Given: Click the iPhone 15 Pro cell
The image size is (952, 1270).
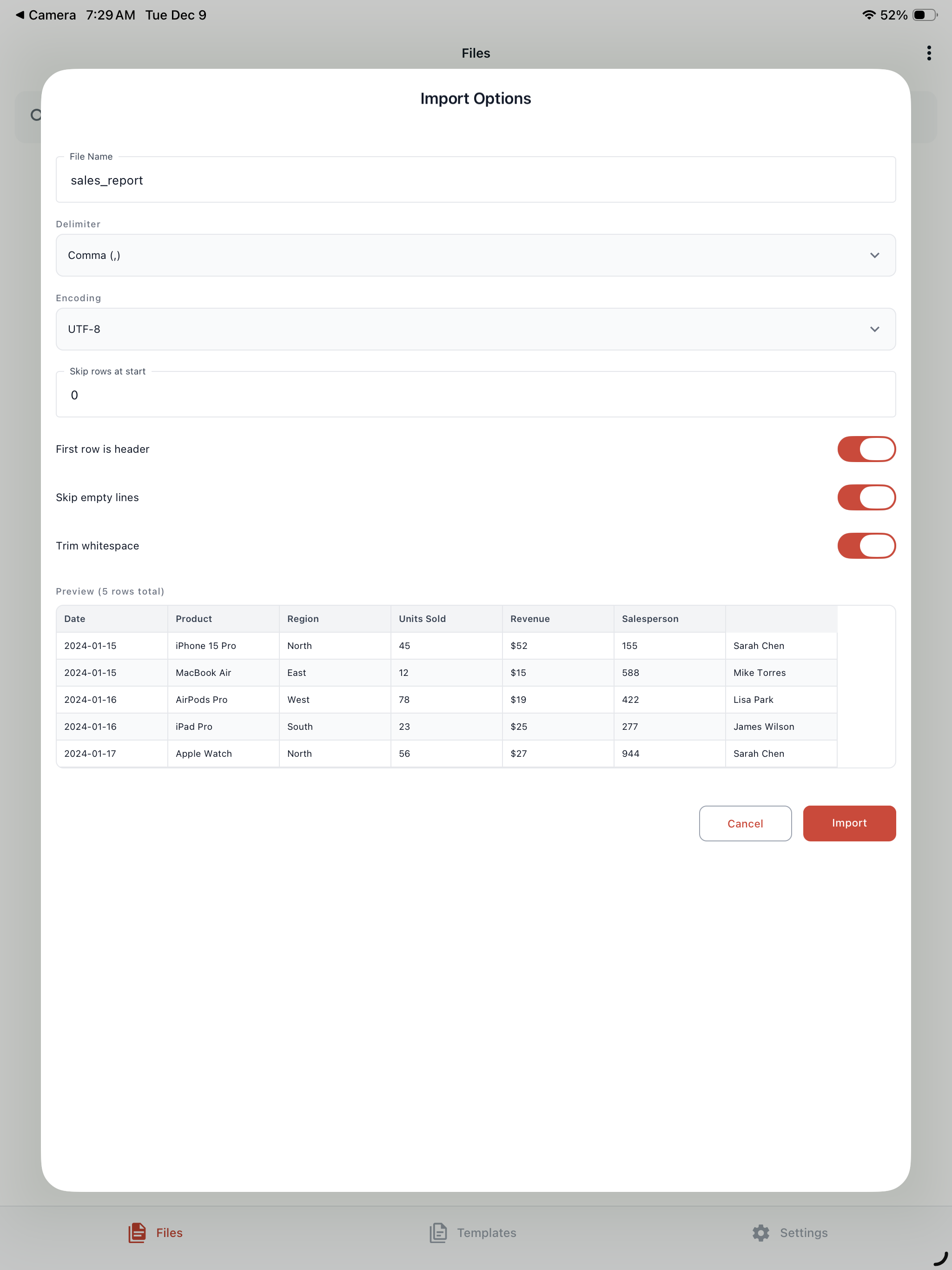Looking at the screenshot, I should [224, 645].
